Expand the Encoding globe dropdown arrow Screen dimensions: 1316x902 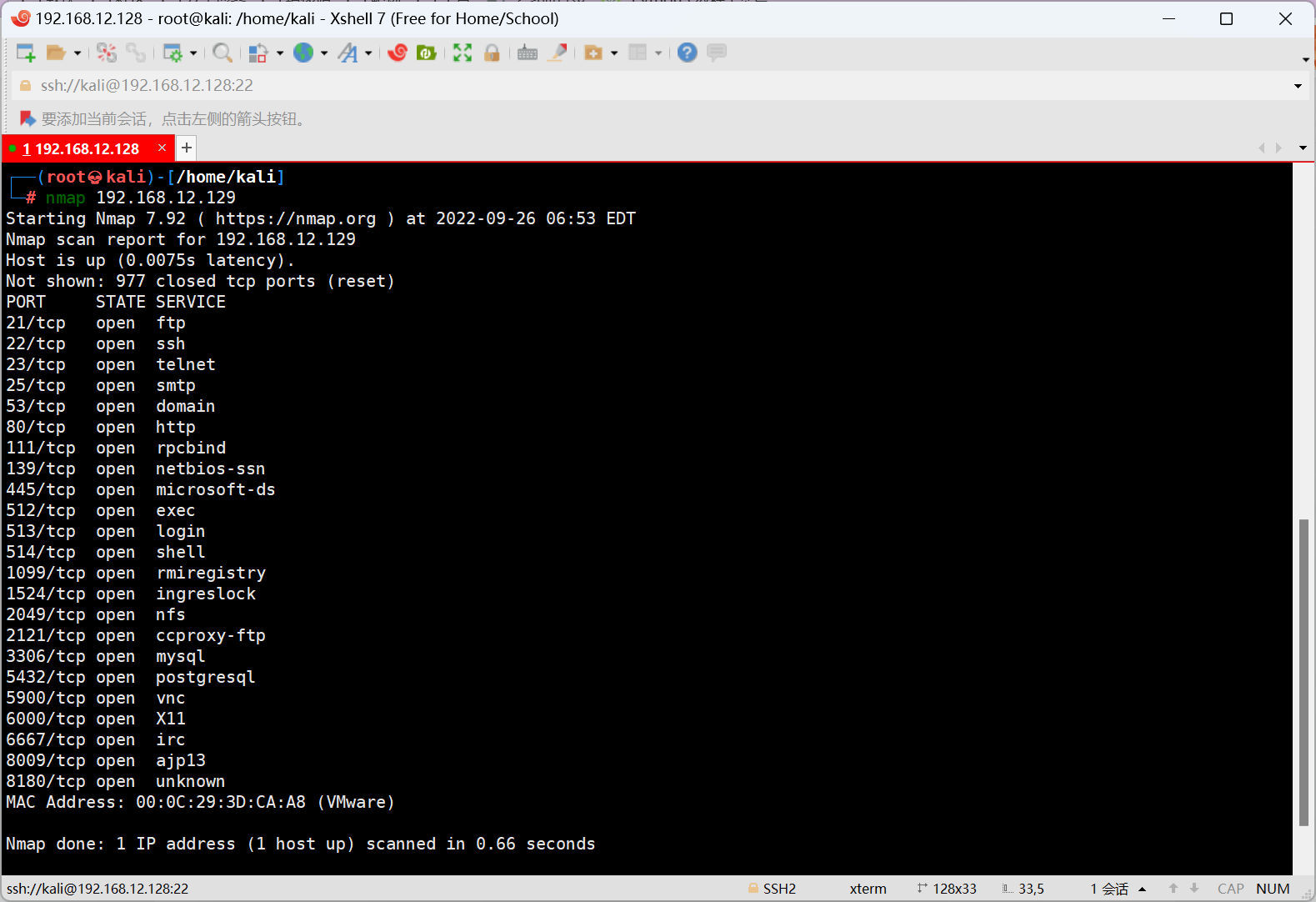pyautogui.click(x=324, y=53)
